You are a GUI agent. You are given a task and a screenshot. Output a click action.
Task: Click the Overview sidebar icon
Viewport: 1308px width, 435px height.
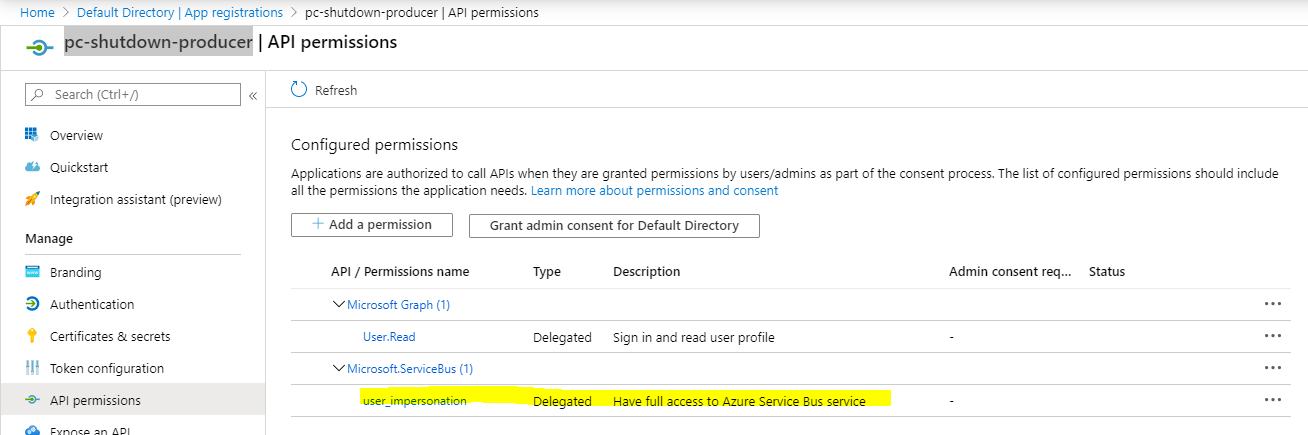click(x=31, y=135)
